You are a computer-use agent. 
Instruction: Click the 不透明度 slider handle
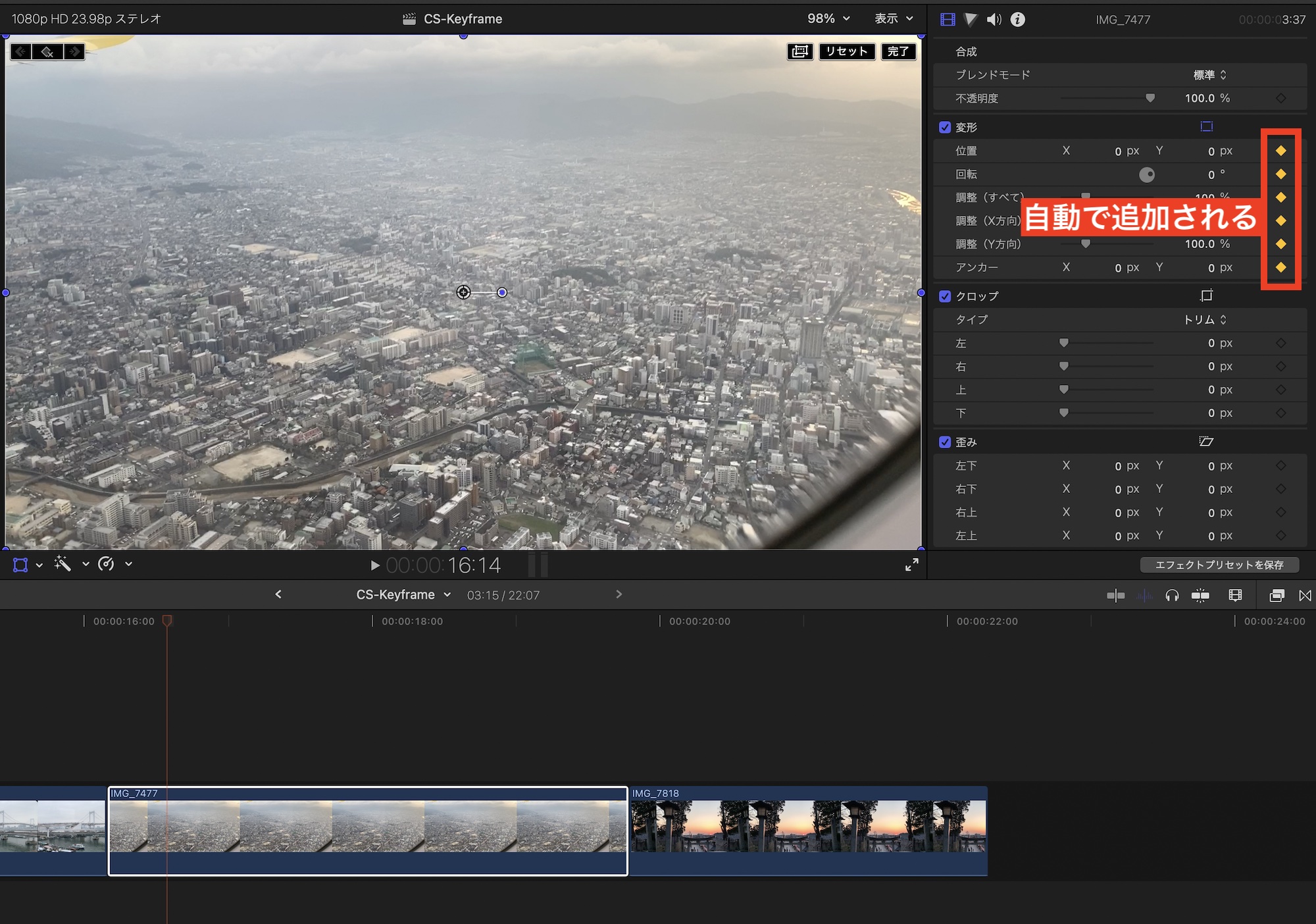[x=1150, y=98]
